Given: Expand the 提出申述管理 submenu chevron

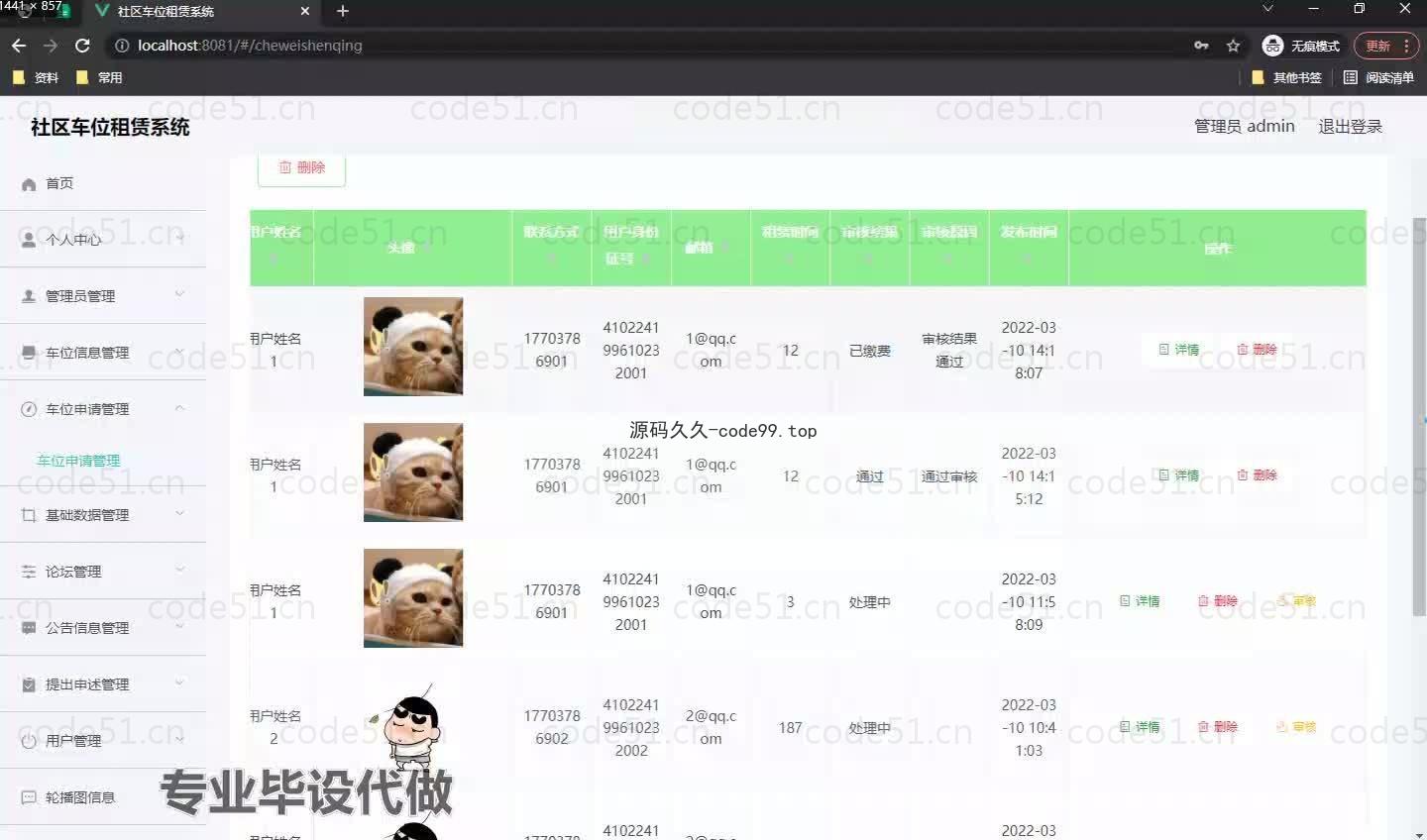Looking at the screenshot, I should pos(179,682).
